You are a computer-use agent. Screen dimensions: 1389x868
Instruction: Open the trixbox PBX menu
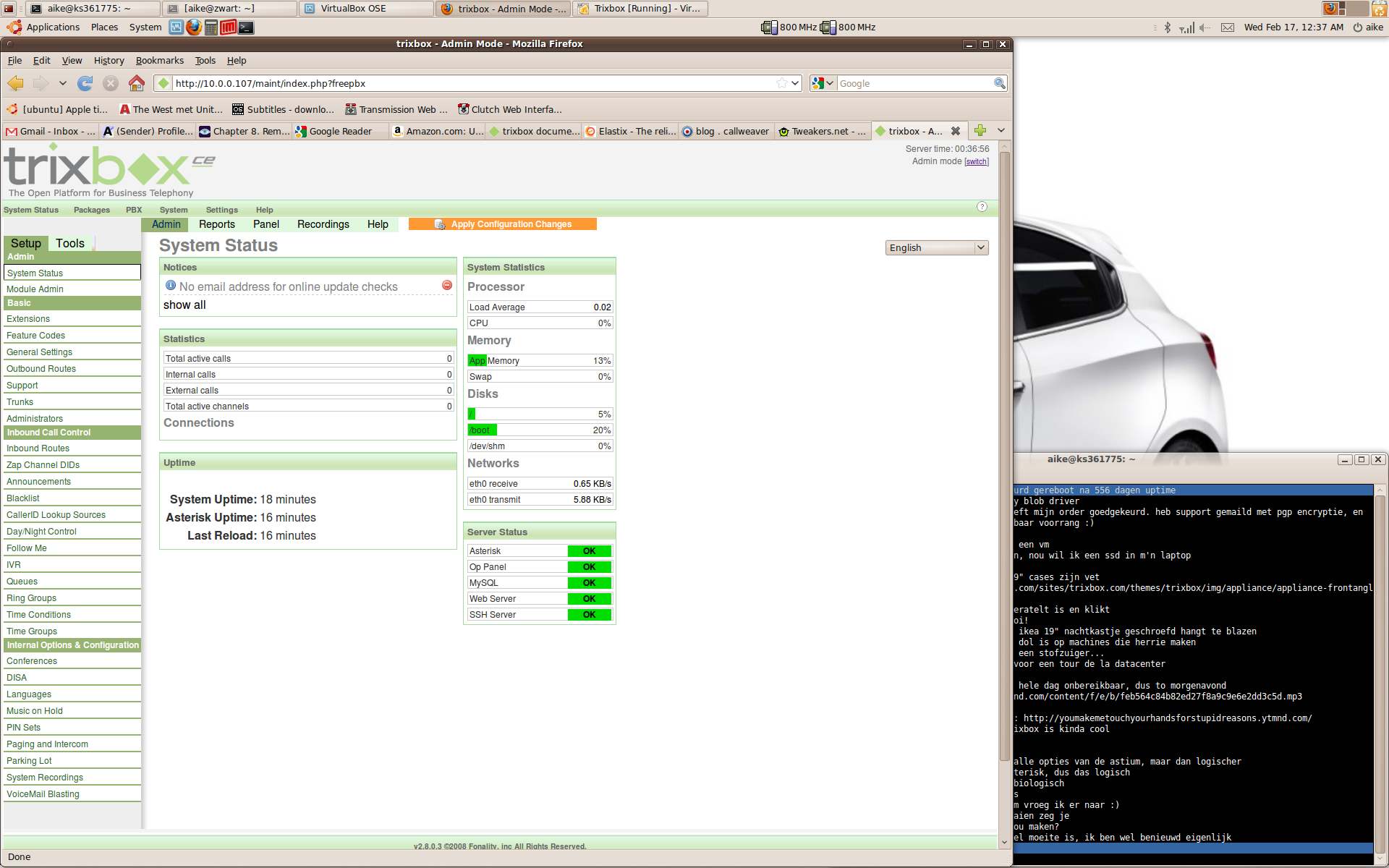coord(134,210)
